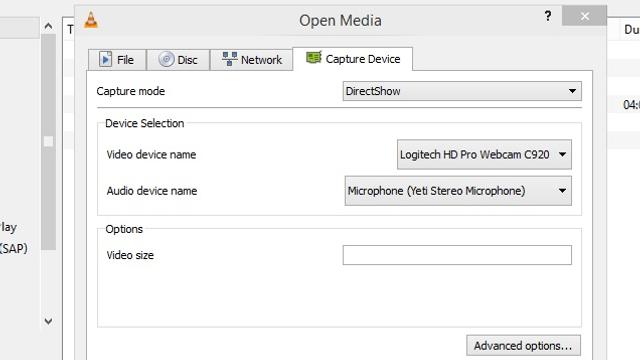Screen dimensions: 640x360
Task: Expand the Audio device name dropdown arrow
Action: (x=562, y=191)
